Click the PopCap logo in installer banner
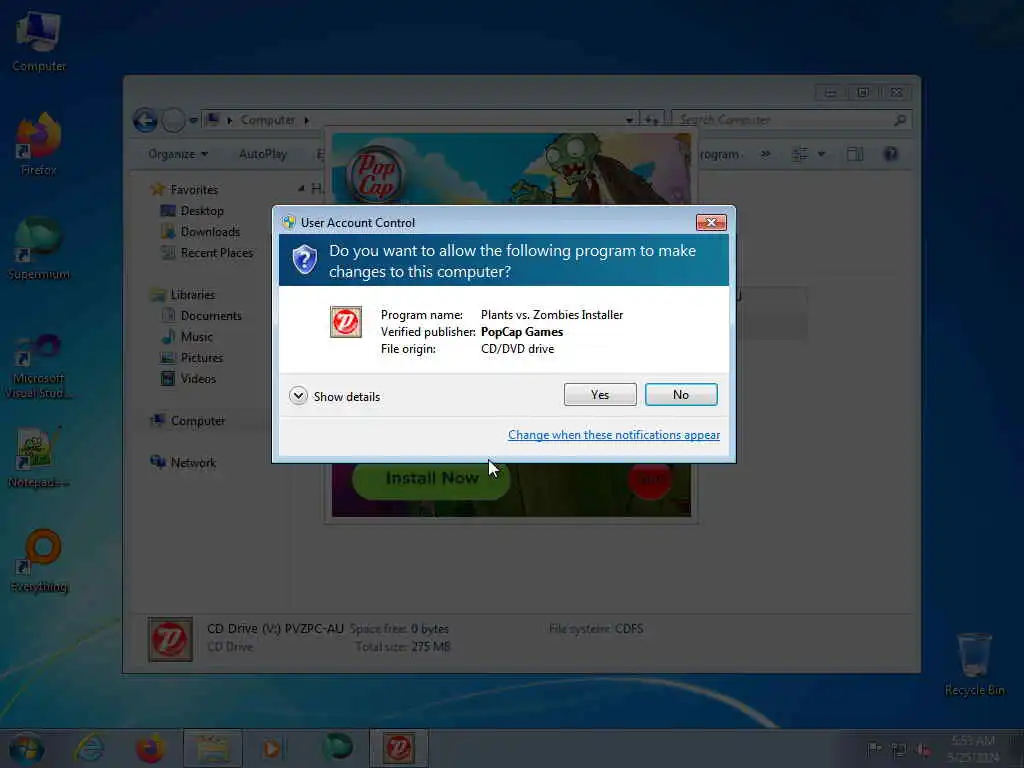 tap(376, 175)
